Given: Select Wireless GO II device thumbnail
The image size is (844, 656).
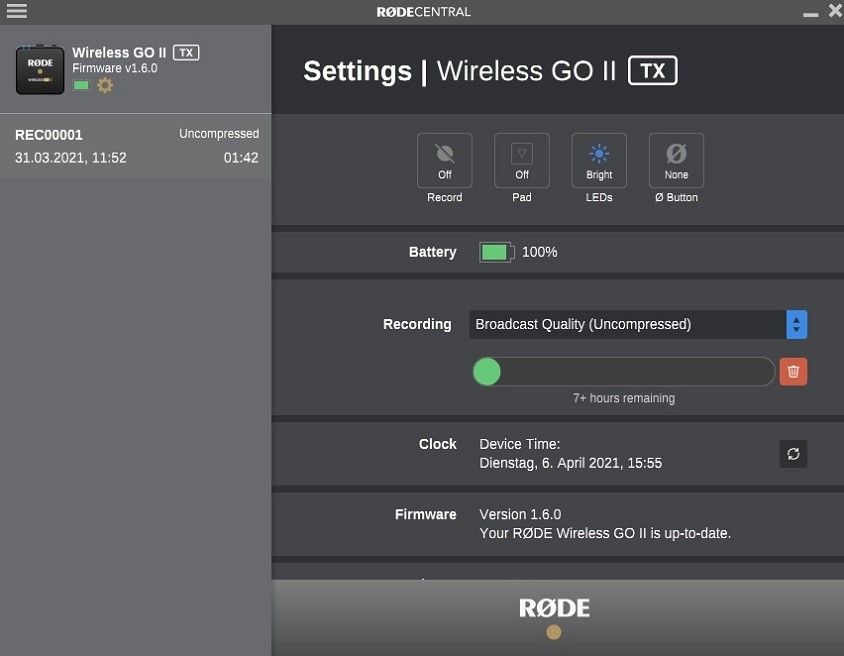Looking at the screenshot, I should point(40,69).
